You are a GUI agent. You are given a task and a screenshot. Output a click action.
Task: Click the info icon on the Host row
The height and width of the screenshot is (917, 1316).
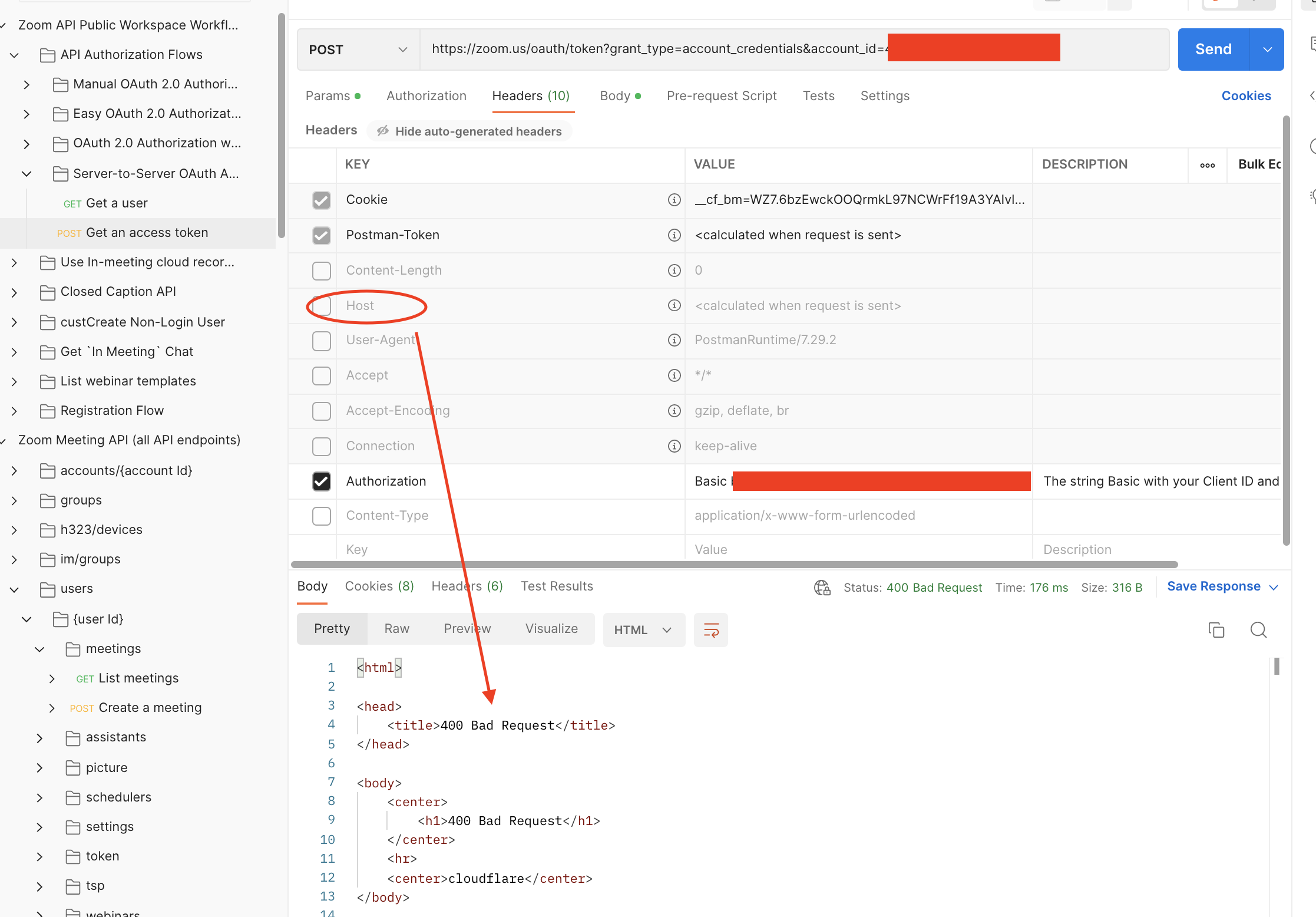pos(674,305)
